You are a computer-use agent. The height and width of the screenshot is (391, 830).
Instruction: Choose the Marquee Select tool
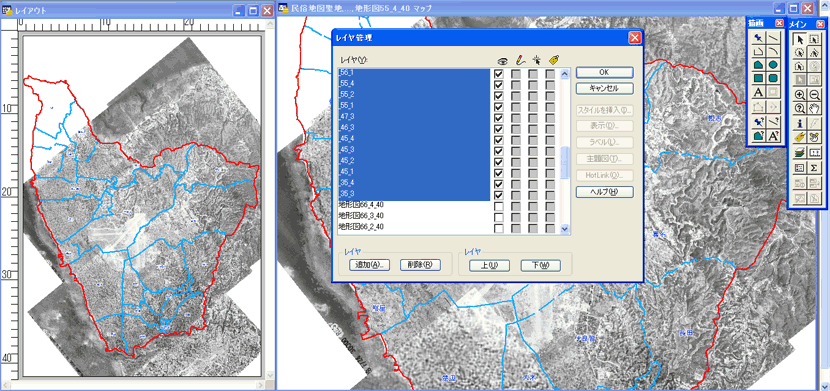814,39
